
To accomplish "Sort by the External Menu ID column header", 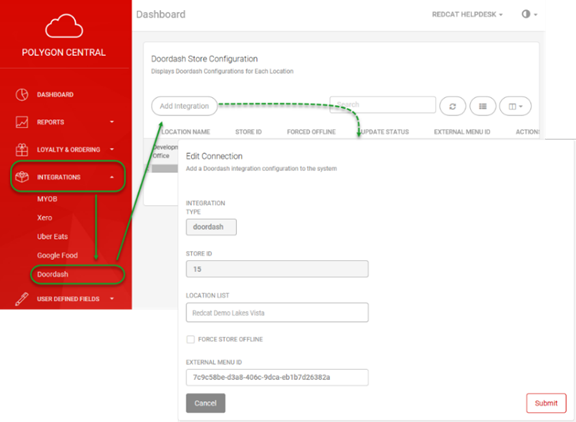I will [x=462, y=132].
